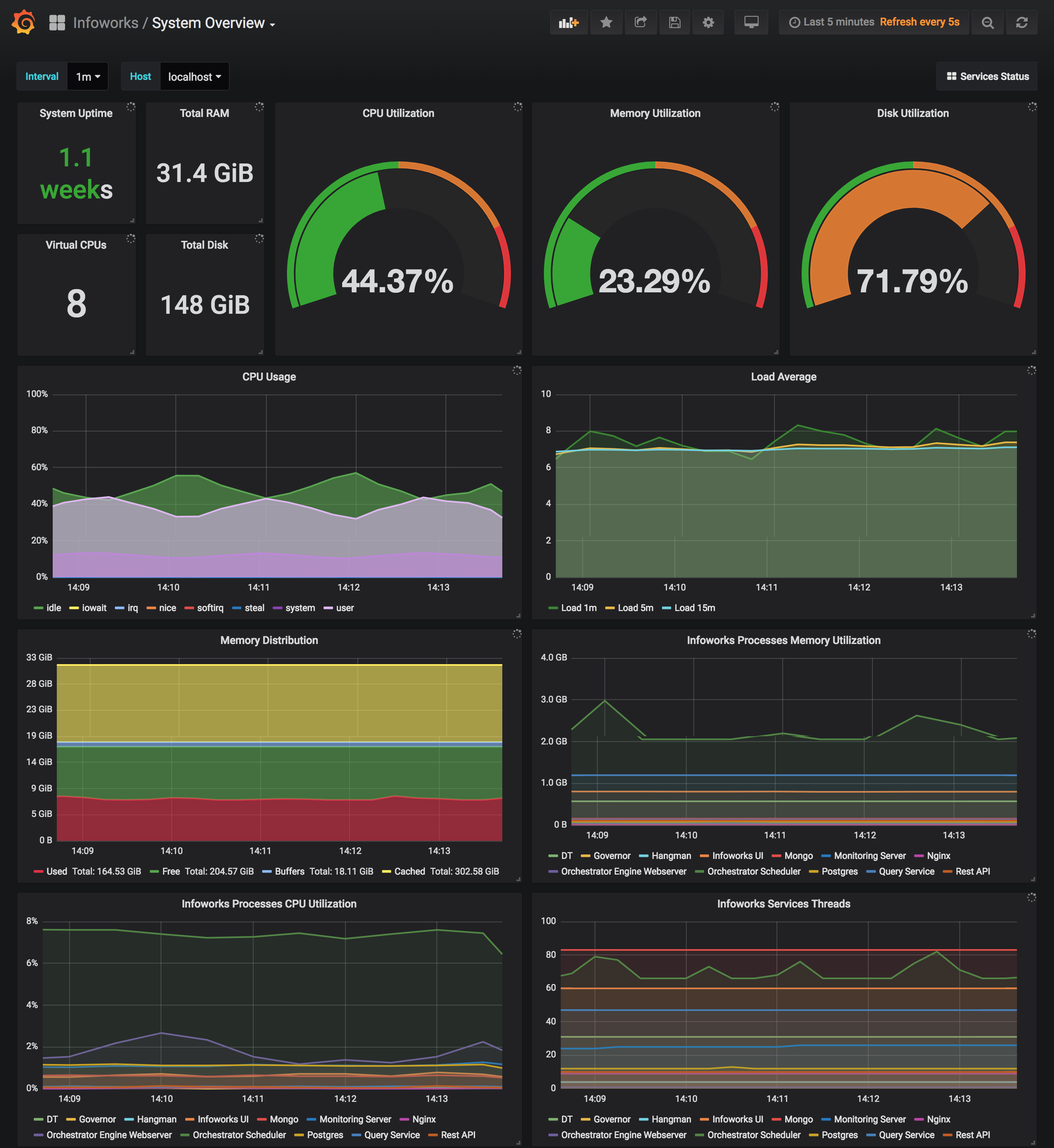The height and width of the screenshot is (1148, 1054).
Task: Click Free legend color swatch in Memory Distribution
Action: click(x=154, y=871)
